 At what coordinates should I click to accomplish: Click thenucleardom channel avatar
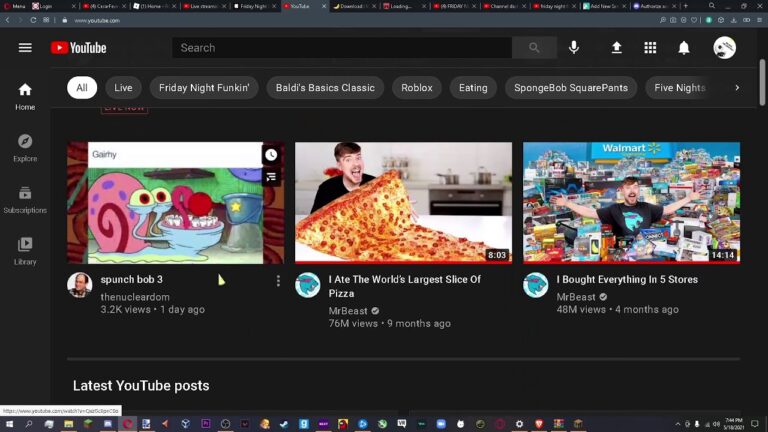(79, 285)
